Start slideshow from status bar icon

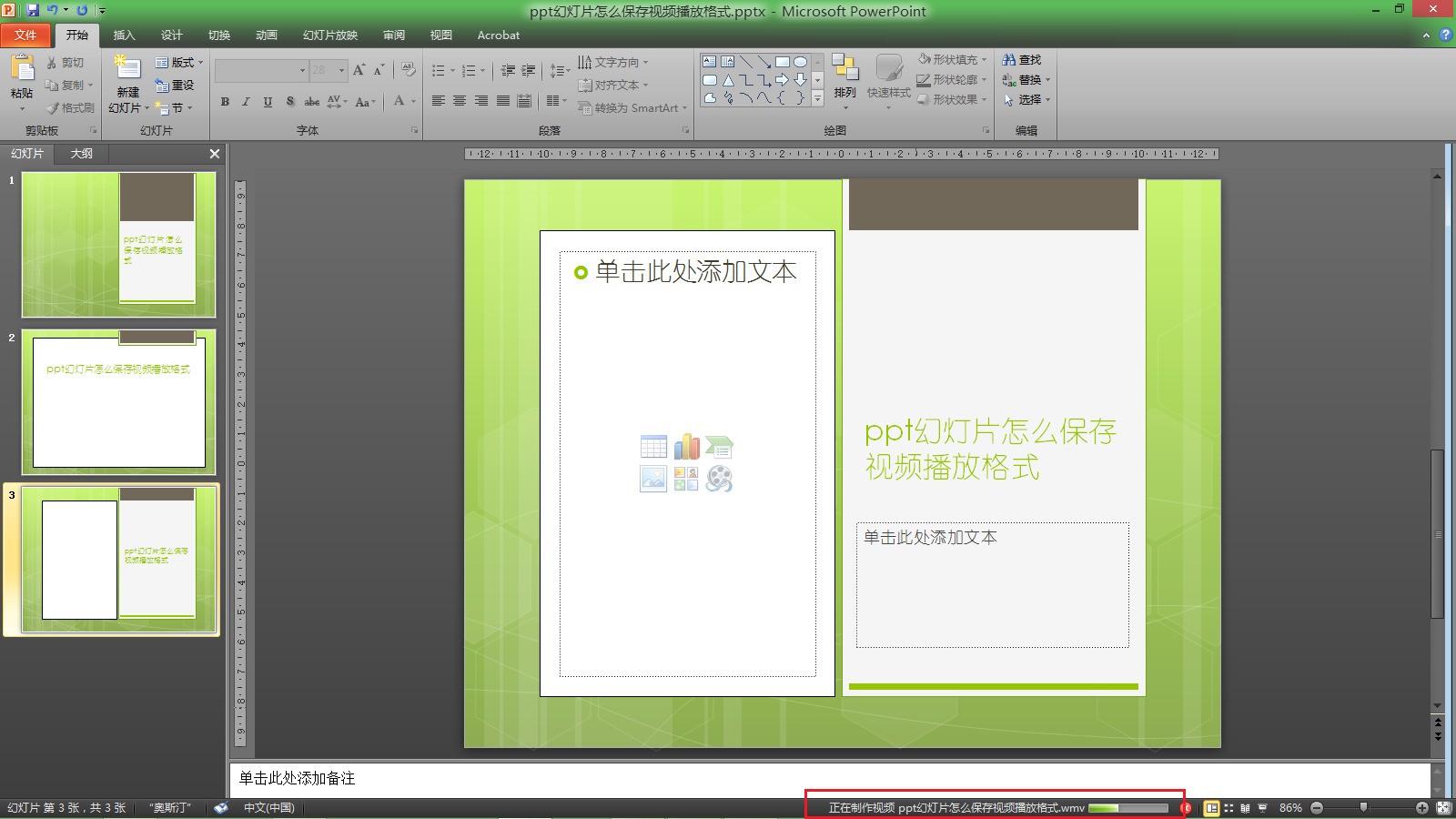pos(1262,808)
